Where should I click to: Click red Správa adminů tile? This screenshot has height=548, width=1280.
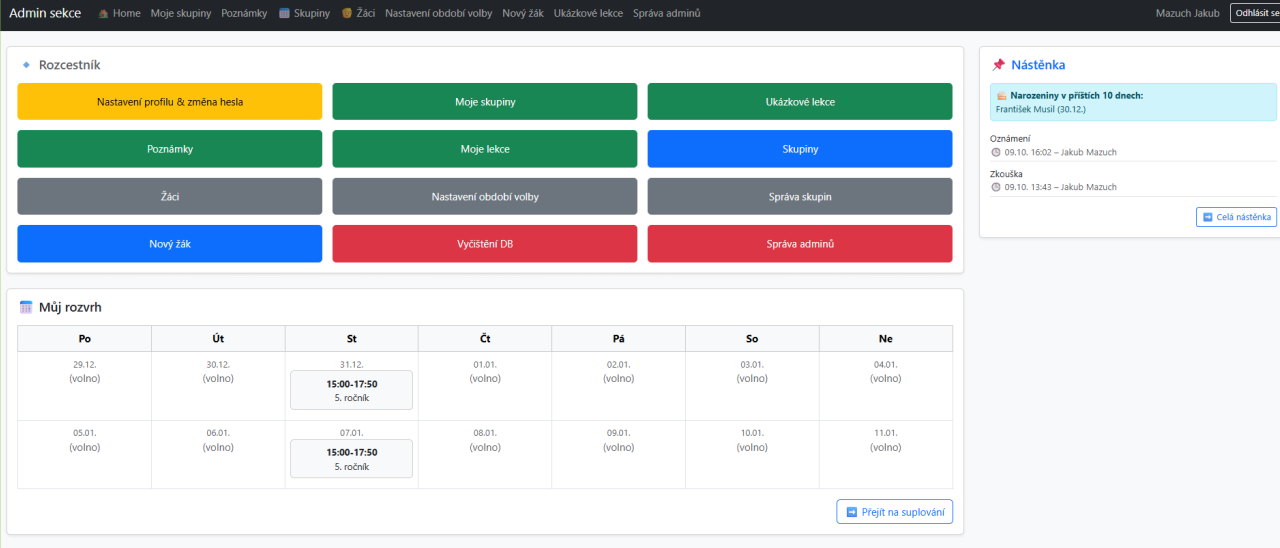[800, 244]
